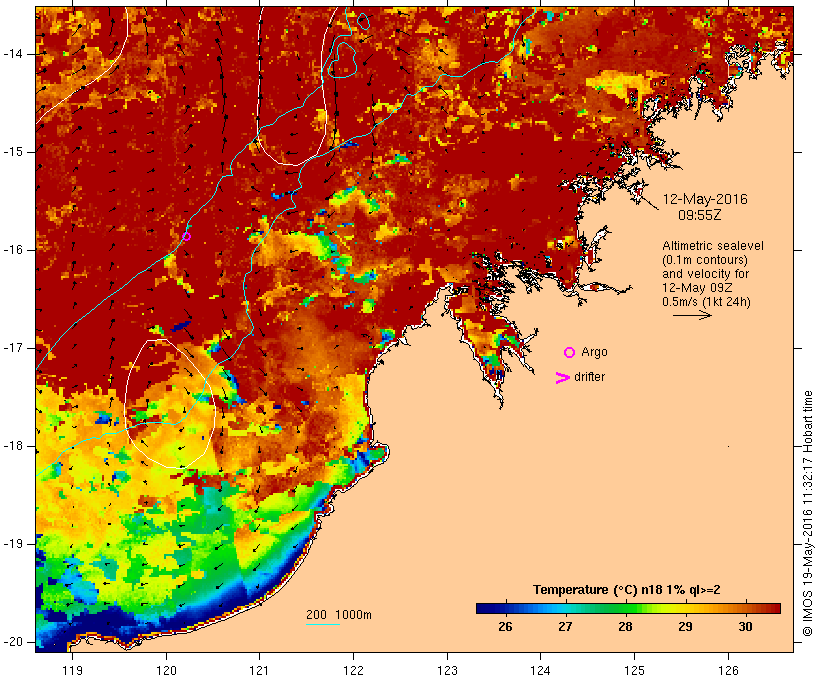Click the '09:55Z' time label
Screen dimensions: 820x680
pos(700,215)
